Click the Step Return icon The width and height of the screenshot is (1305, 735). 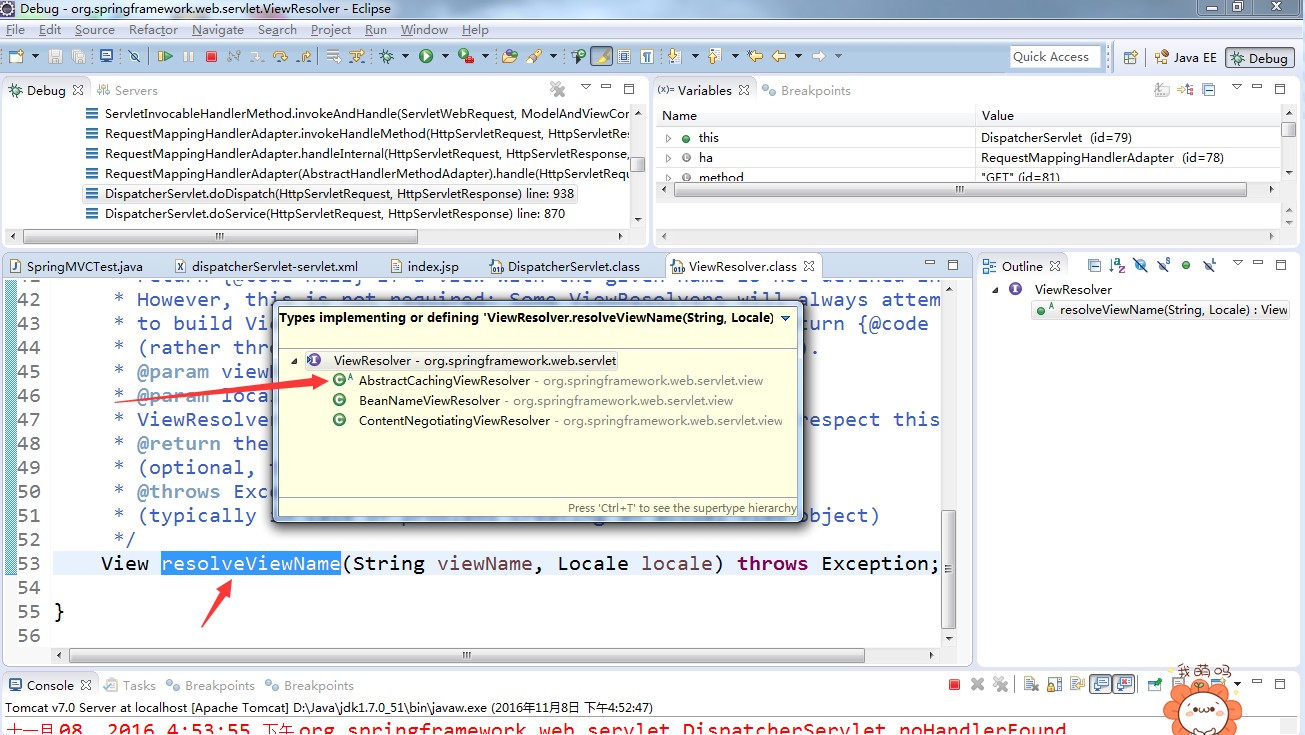[x=303, y=56]
